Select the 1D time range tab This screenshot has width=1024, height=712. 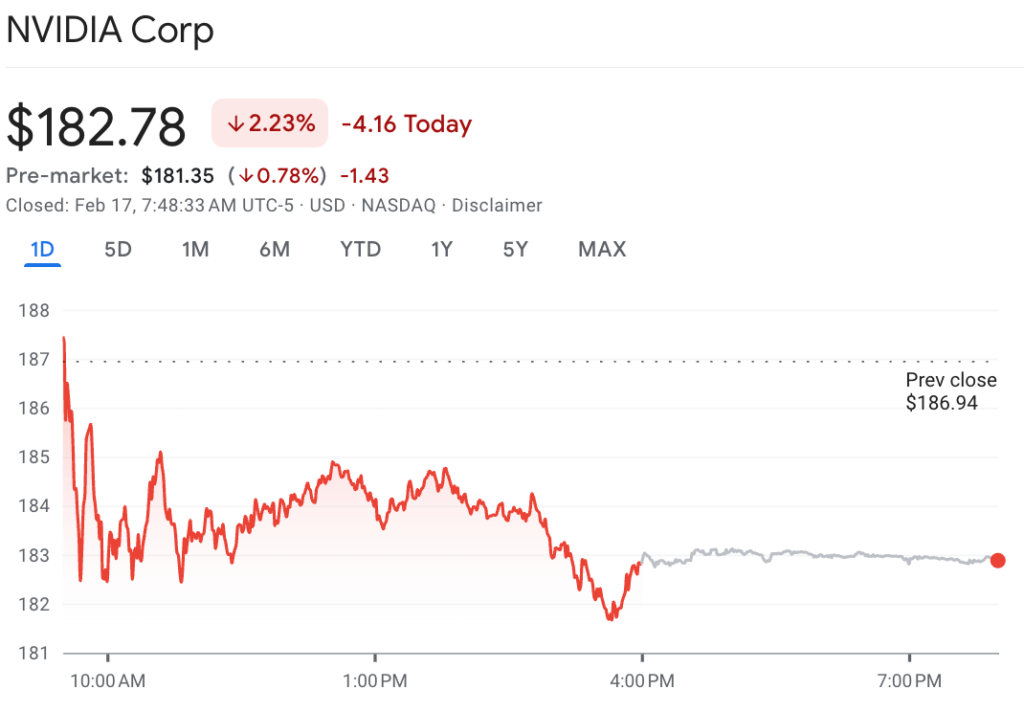(x=42, y=249)
